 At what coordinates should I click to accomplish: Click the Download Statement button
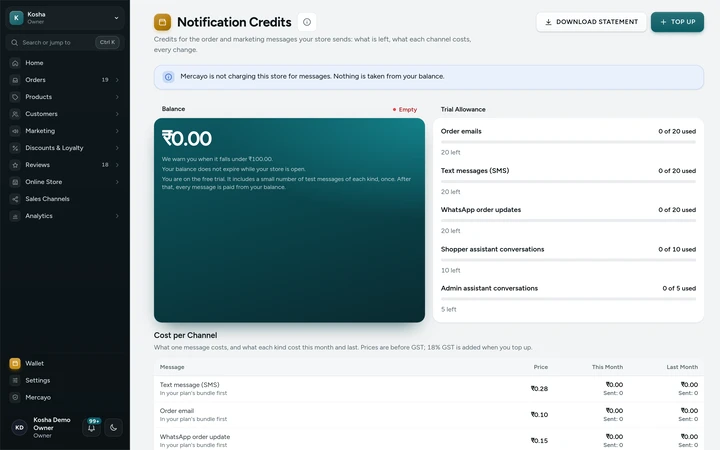click(x=591, y=22)
